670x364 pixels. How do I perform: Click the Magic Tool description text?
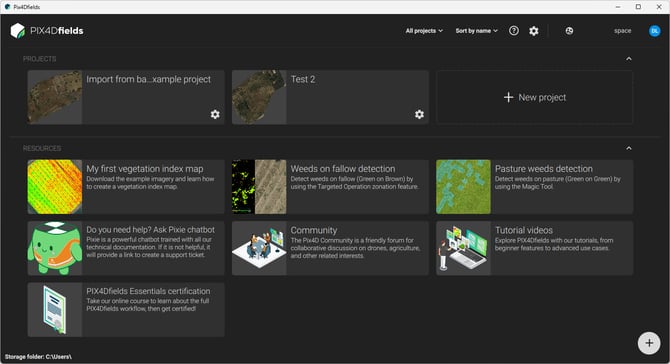tap(557, 183)
